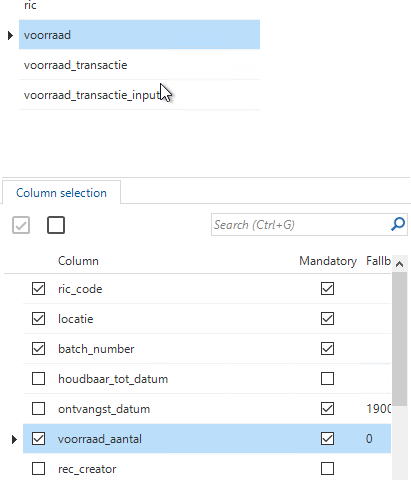The image size is (411, 480).
Task: Select the voorraad_transactie table row
Action: pos(139,65)
